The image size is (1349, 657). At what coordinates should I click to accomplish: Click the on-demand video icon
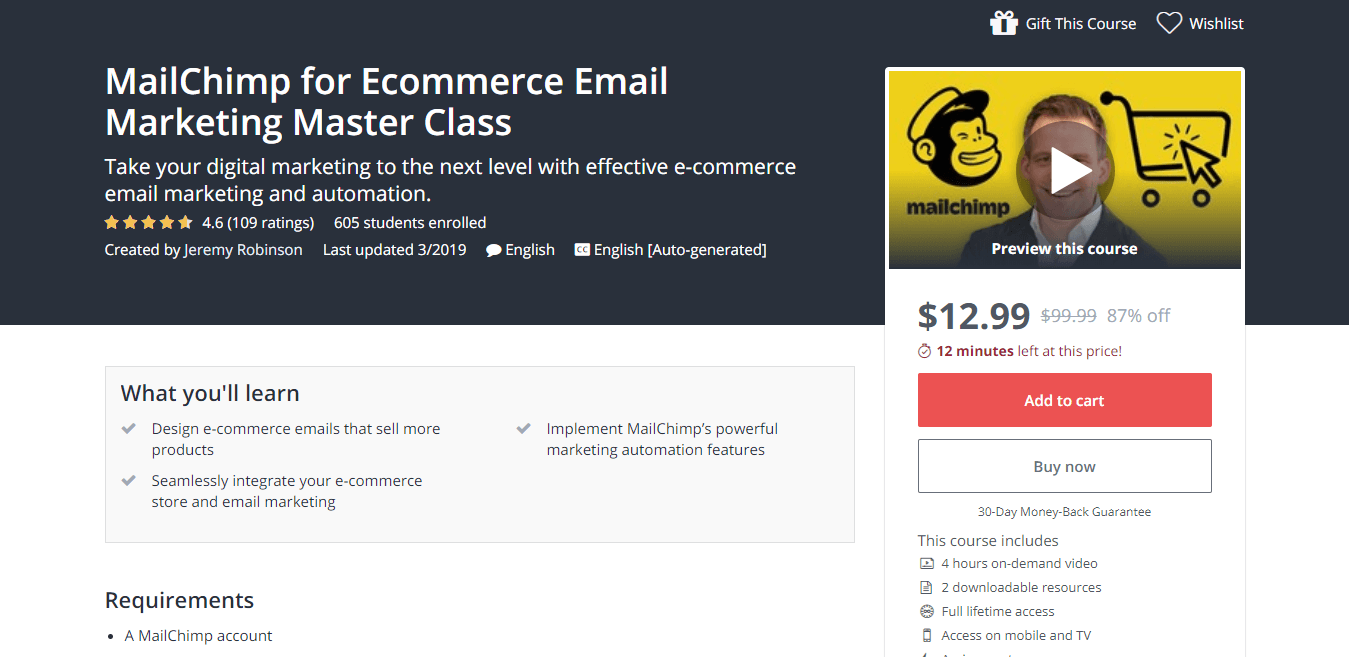(x=927, y=564)
